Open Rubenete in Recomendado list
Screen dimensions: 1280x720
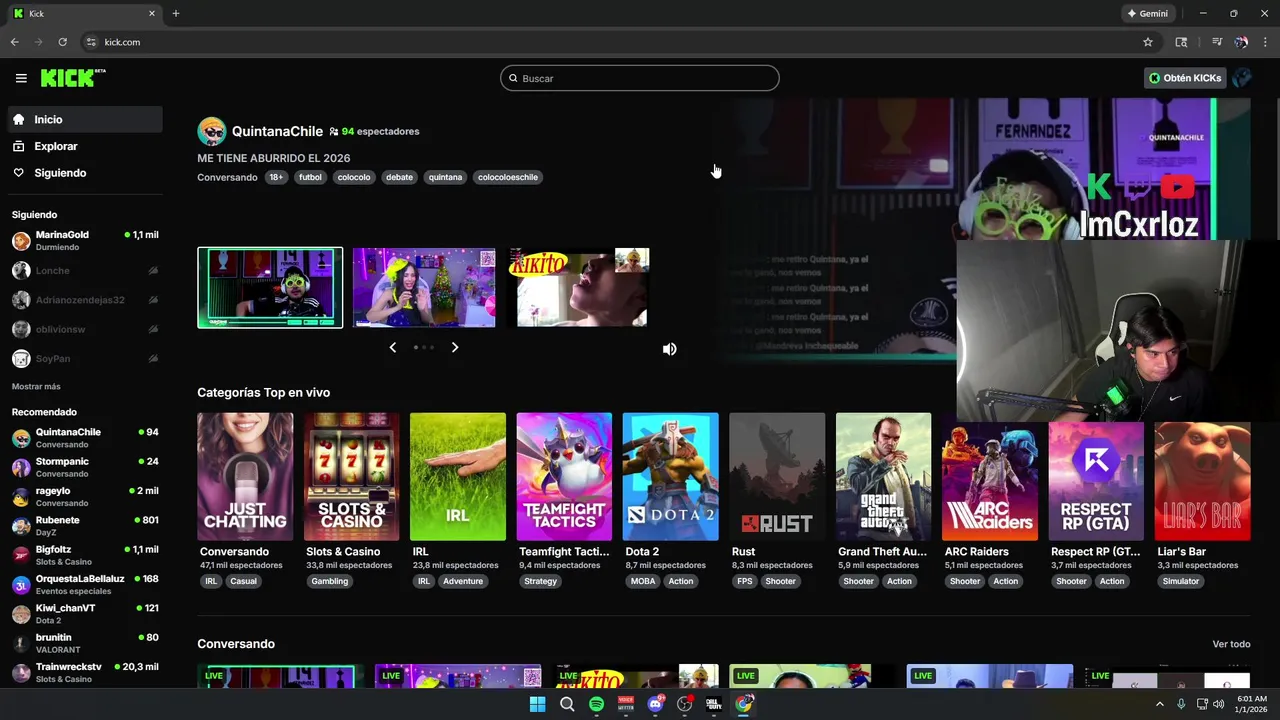[84, 526]
